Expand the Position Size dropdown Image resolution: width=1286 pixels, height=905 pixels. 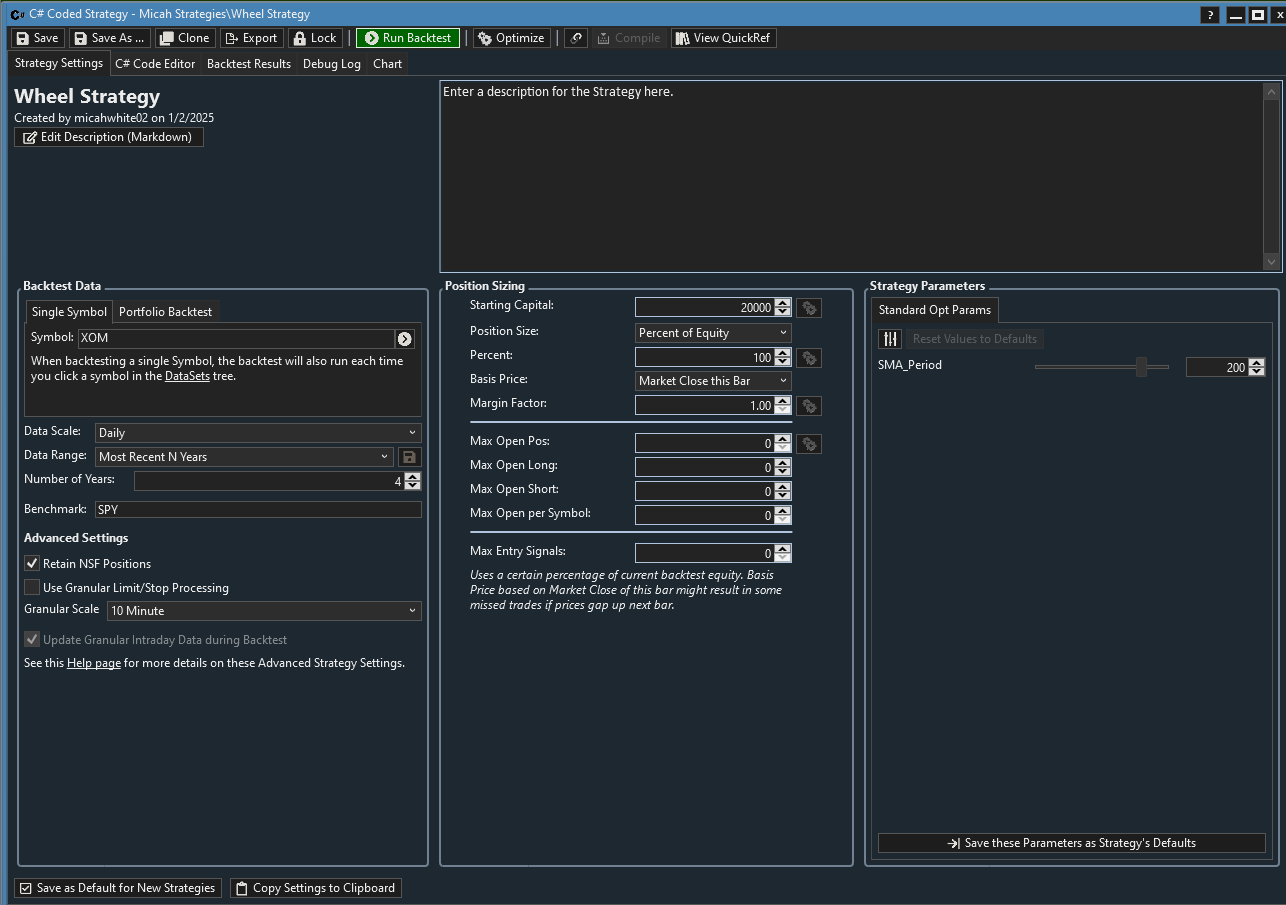pos(712,333)
